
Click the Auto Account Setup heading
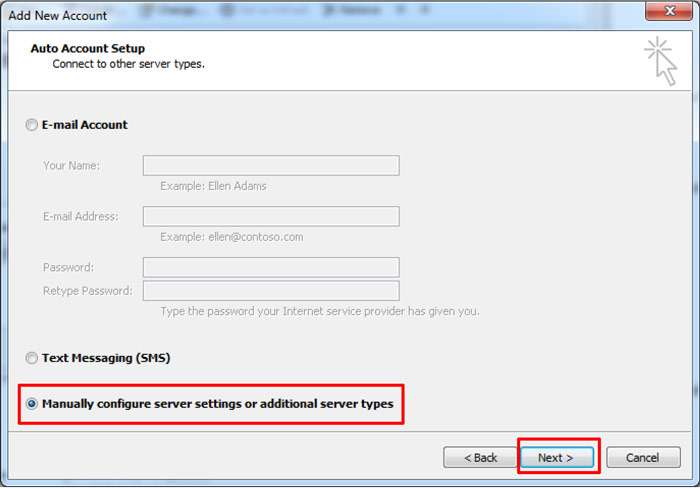pyautogui.click(x=88, y=48)
